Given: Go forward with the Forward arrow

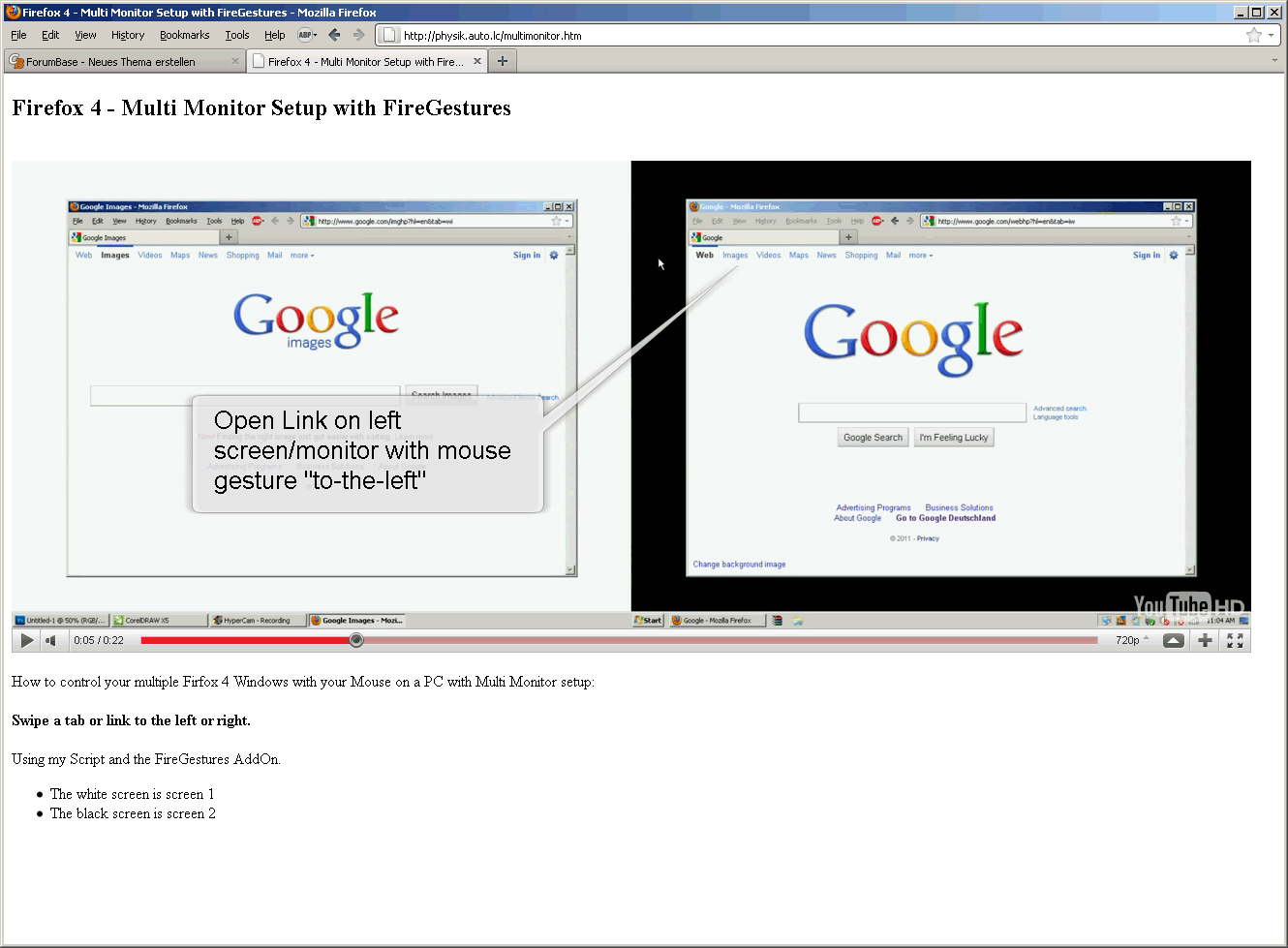Looking at the screenshot, I should 358,35.
